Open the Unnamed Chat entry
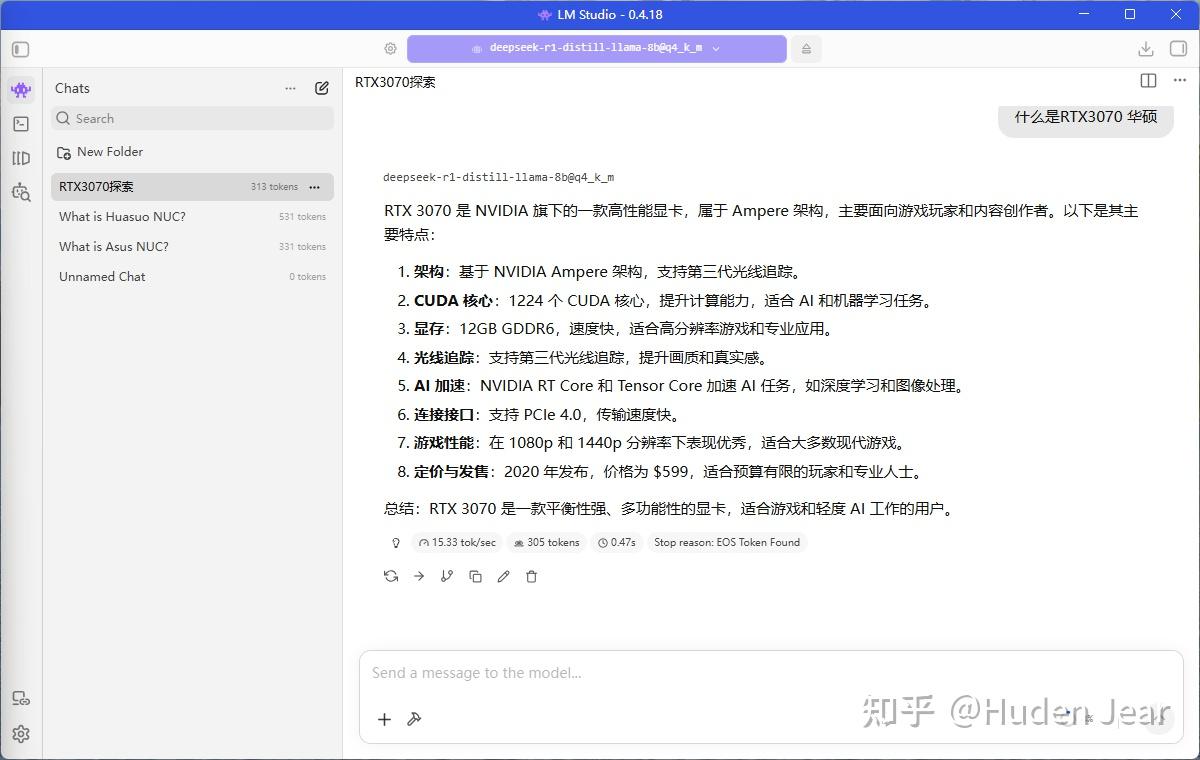The height and width of the screenshot is (760, 1200). tap(192, 277)
